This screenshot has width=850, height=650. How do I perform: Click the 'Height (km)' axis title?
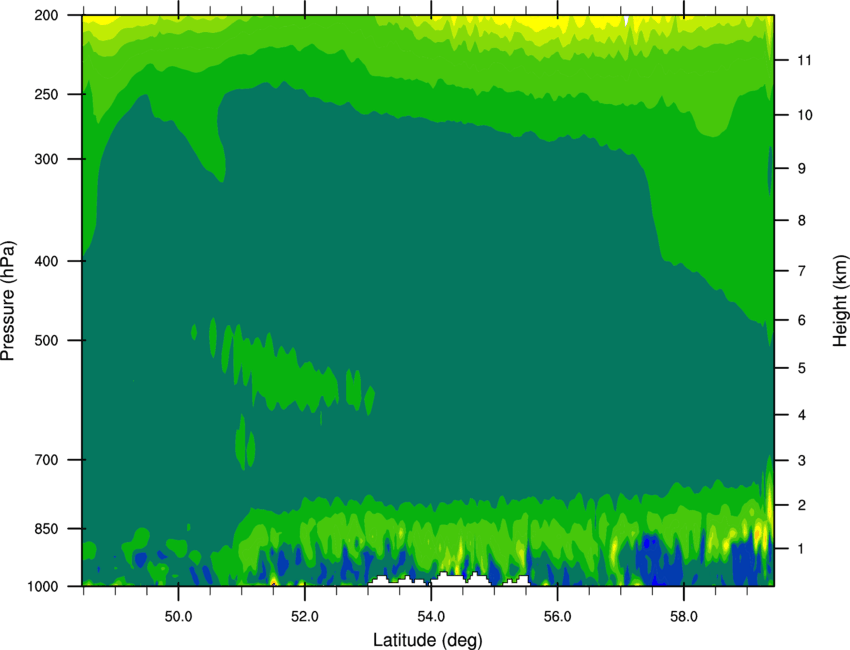pos(840,300)
